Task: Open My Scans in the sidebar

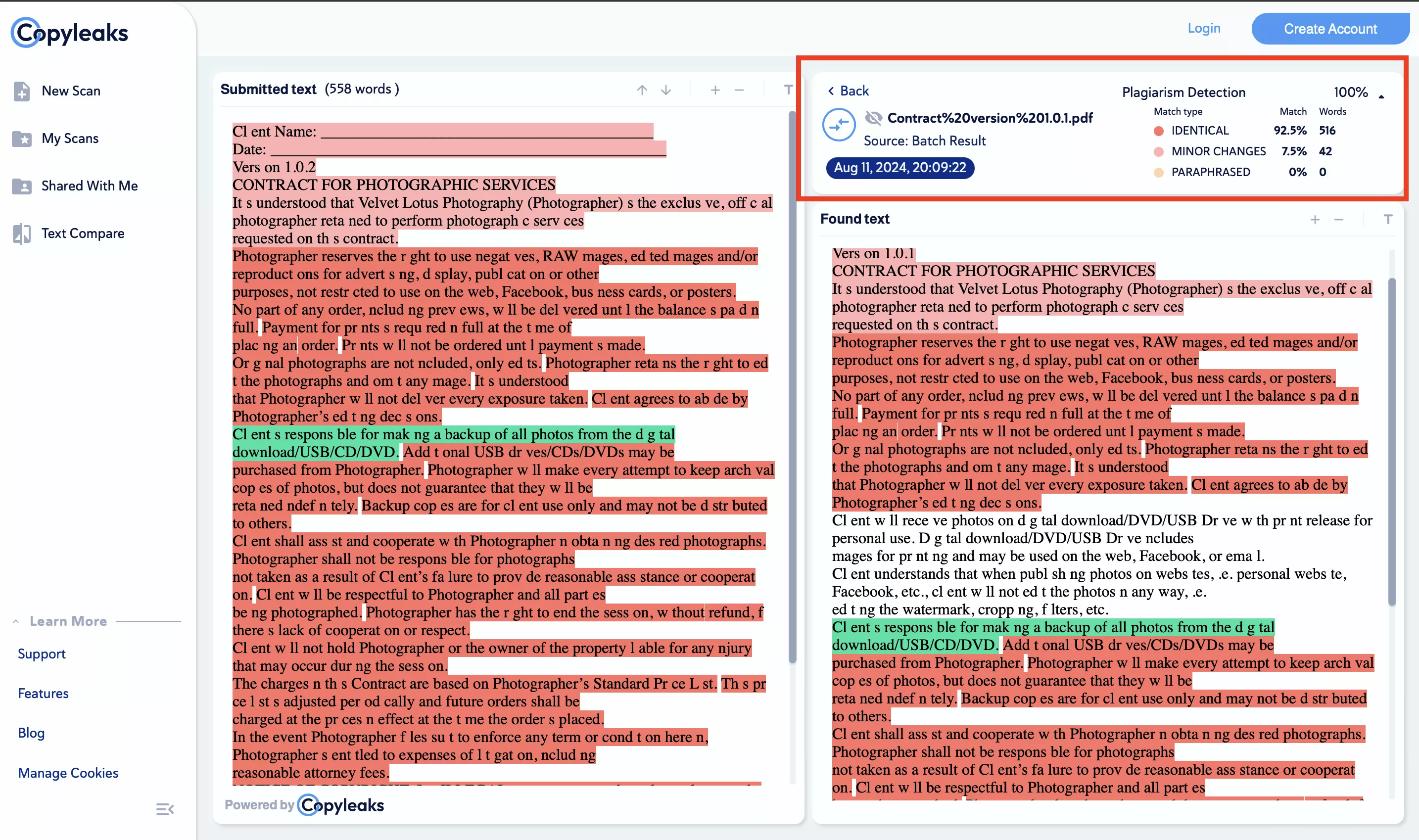Action: click(70, 138)
